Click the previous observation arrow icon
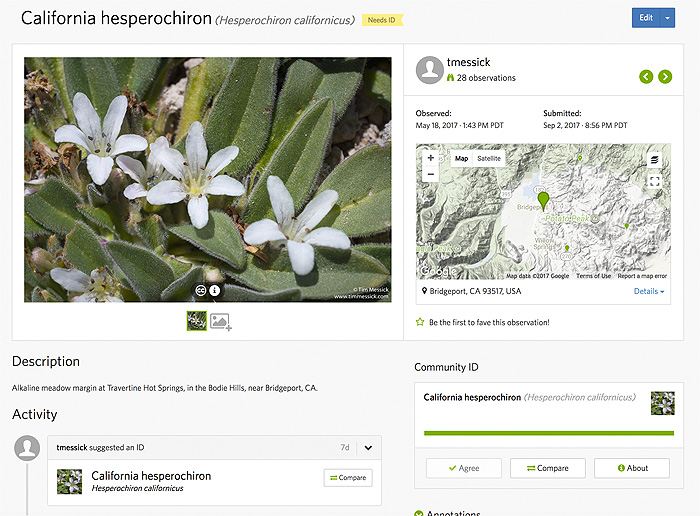This screenshot has width=700, height=516. coord(646,77)
